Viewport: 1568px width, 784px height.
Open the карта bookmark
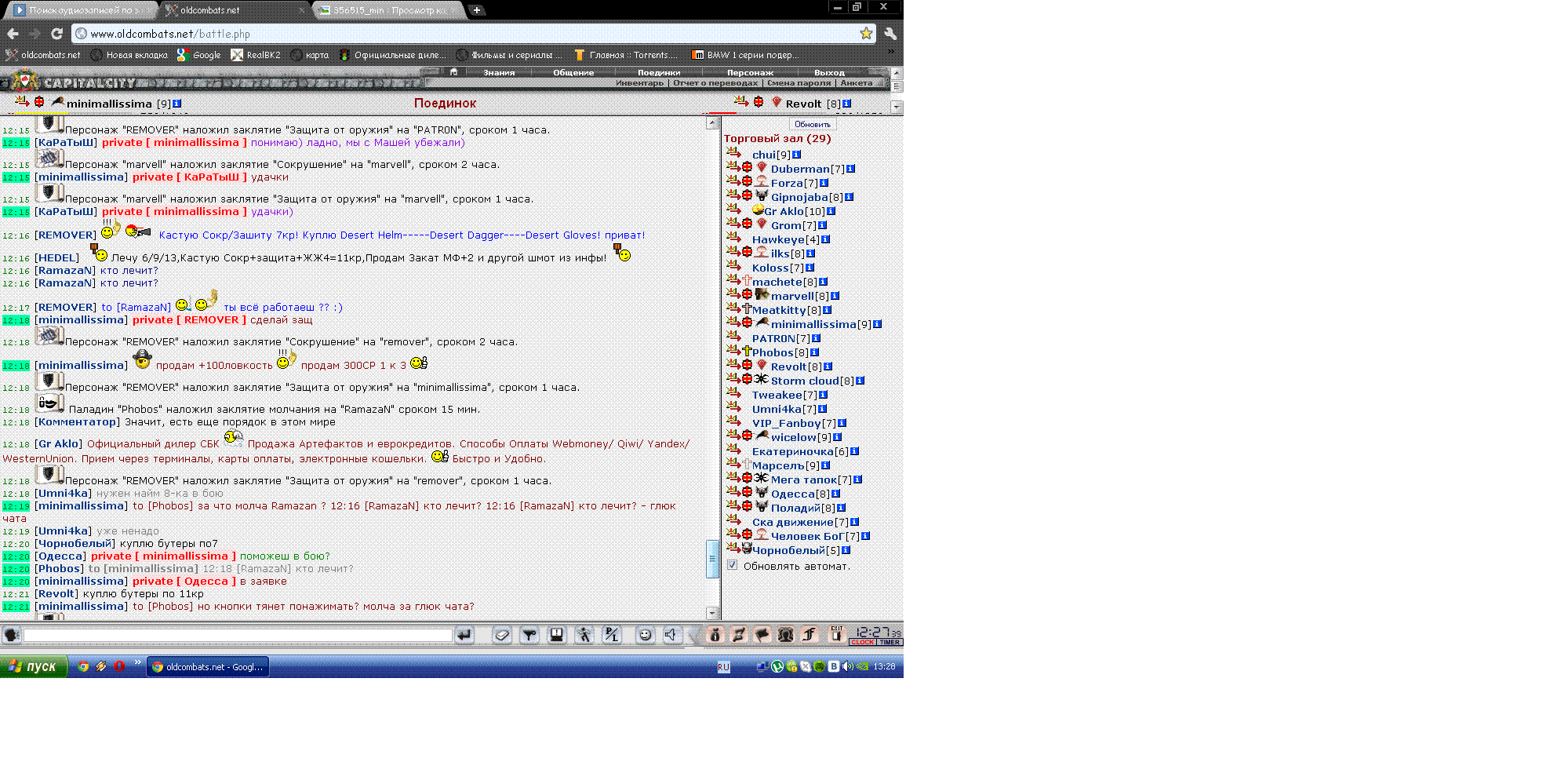point(309,55)
